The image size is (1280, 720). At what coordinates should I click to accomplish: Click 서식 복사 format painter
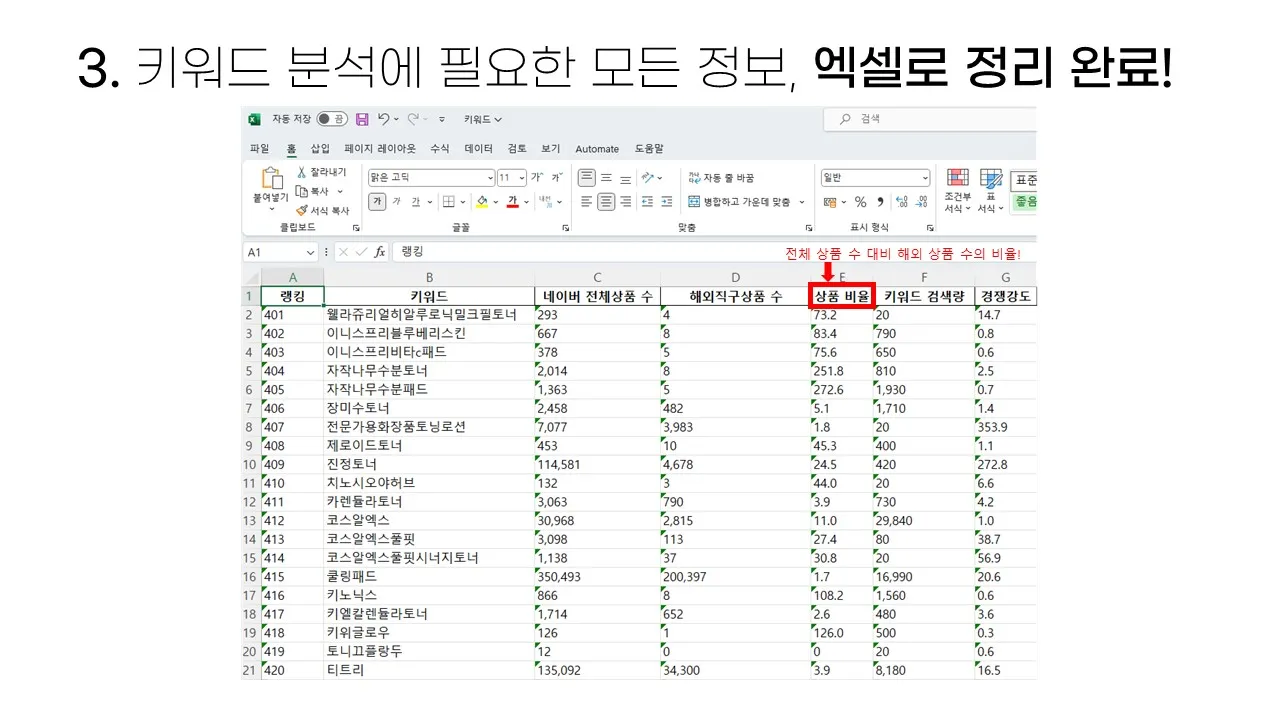tap(323, 211)
